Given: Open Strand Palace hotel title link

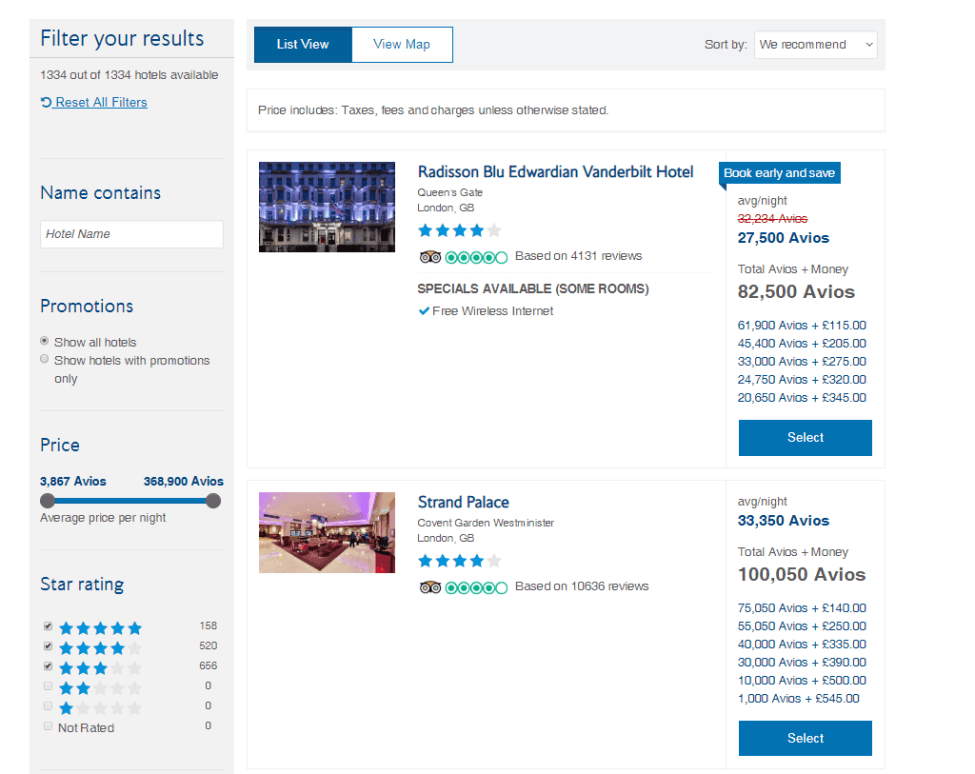Looking at the screenshot, I should tap(463, 502).
